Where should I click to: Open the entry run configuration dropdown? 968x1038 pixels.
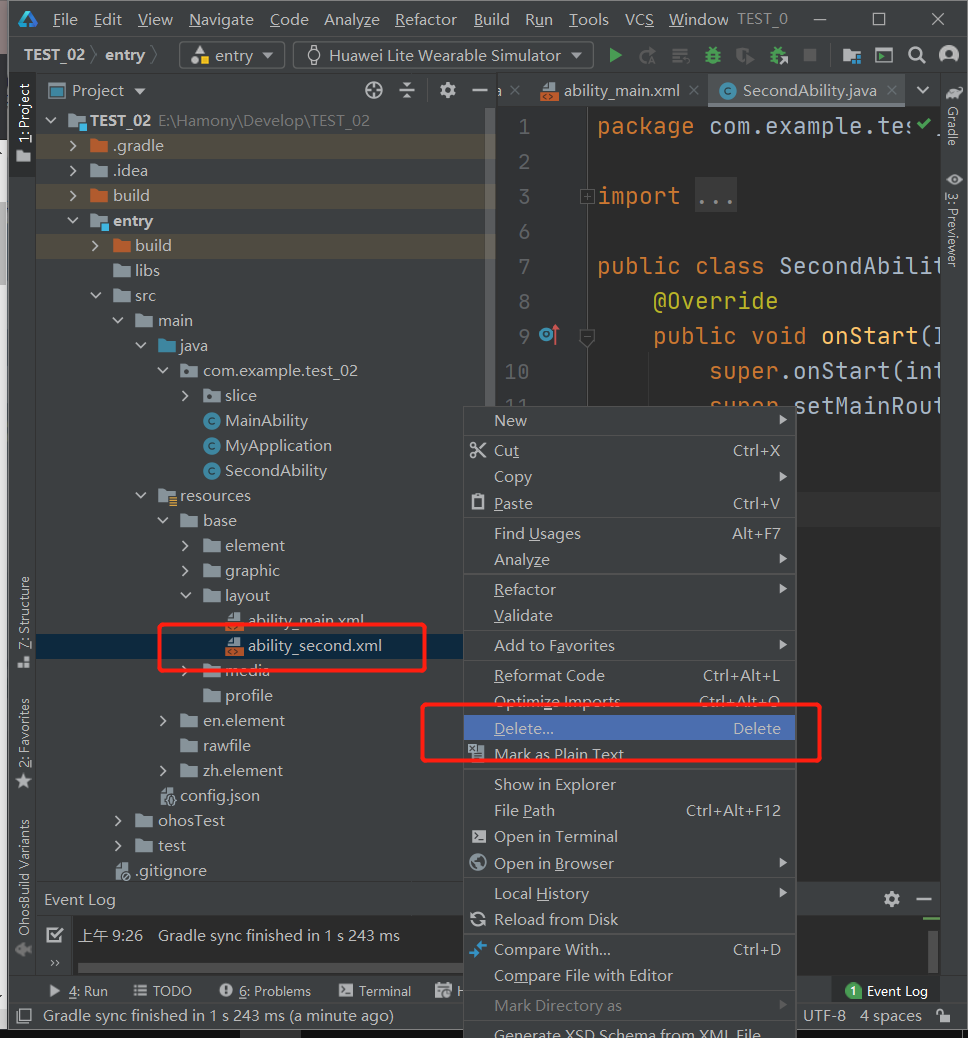[232, 56]
